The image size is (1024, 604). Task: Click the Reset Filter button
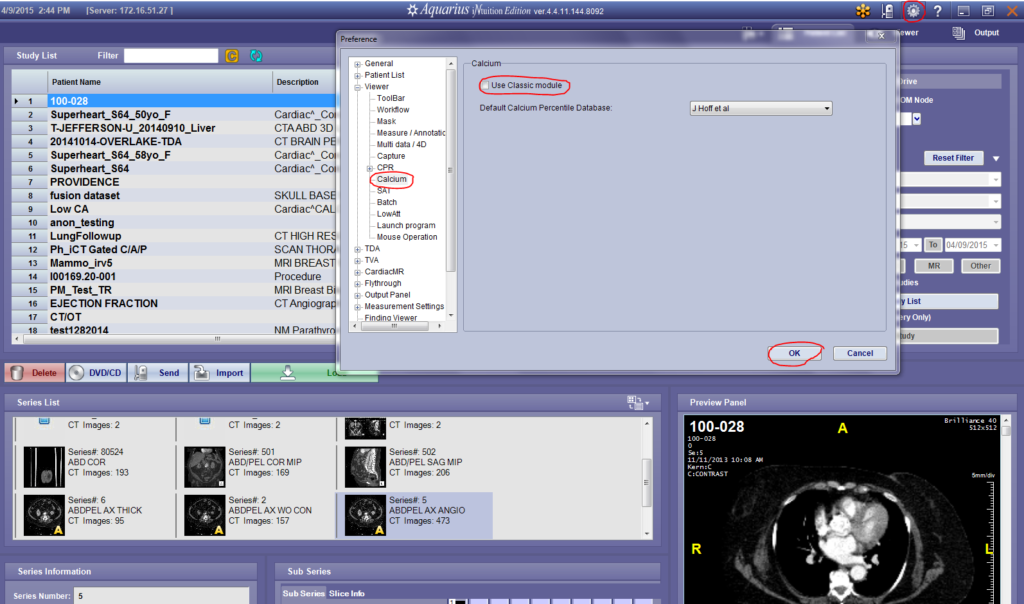pos(953,158)
